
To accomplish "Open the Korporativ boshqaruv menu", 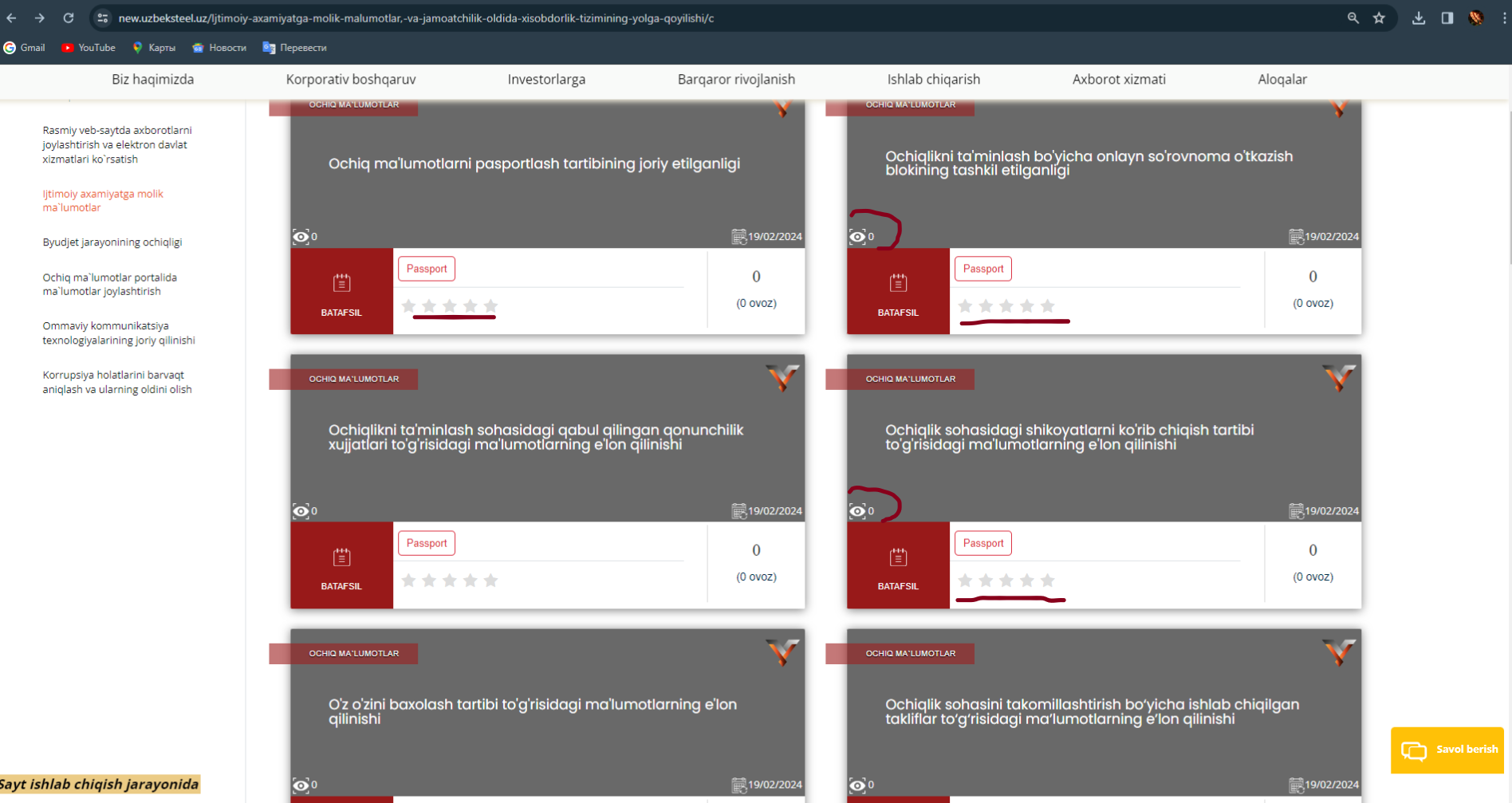I will tap(351, 80).
